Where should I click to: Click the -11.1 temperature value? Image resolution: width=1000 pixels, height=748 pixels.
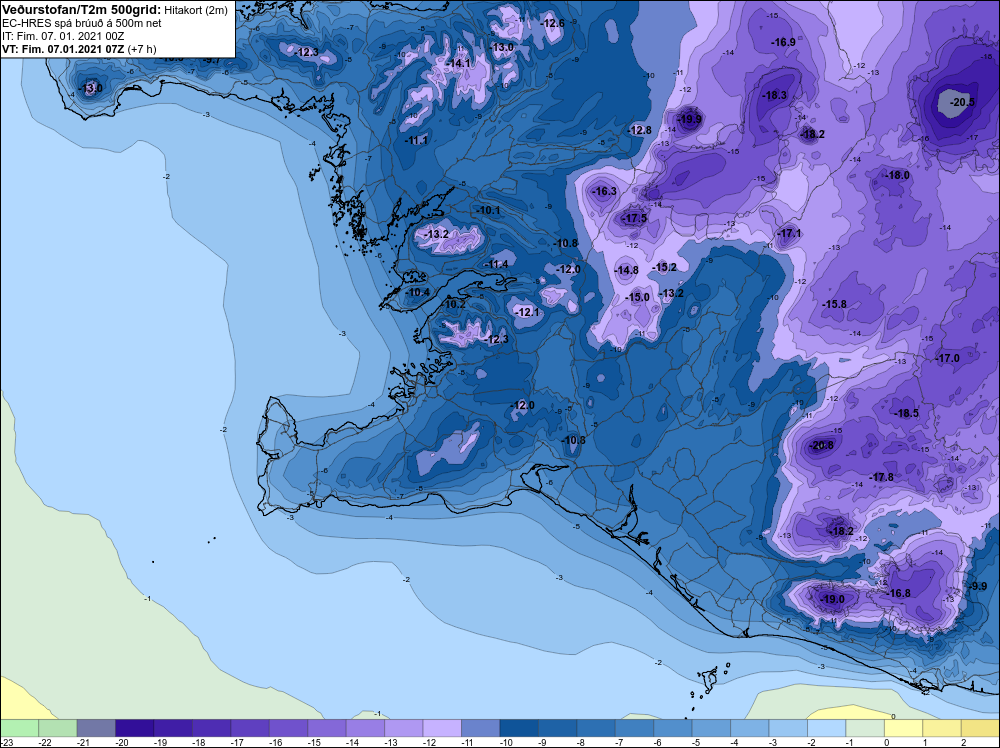[x=416, y=140]
